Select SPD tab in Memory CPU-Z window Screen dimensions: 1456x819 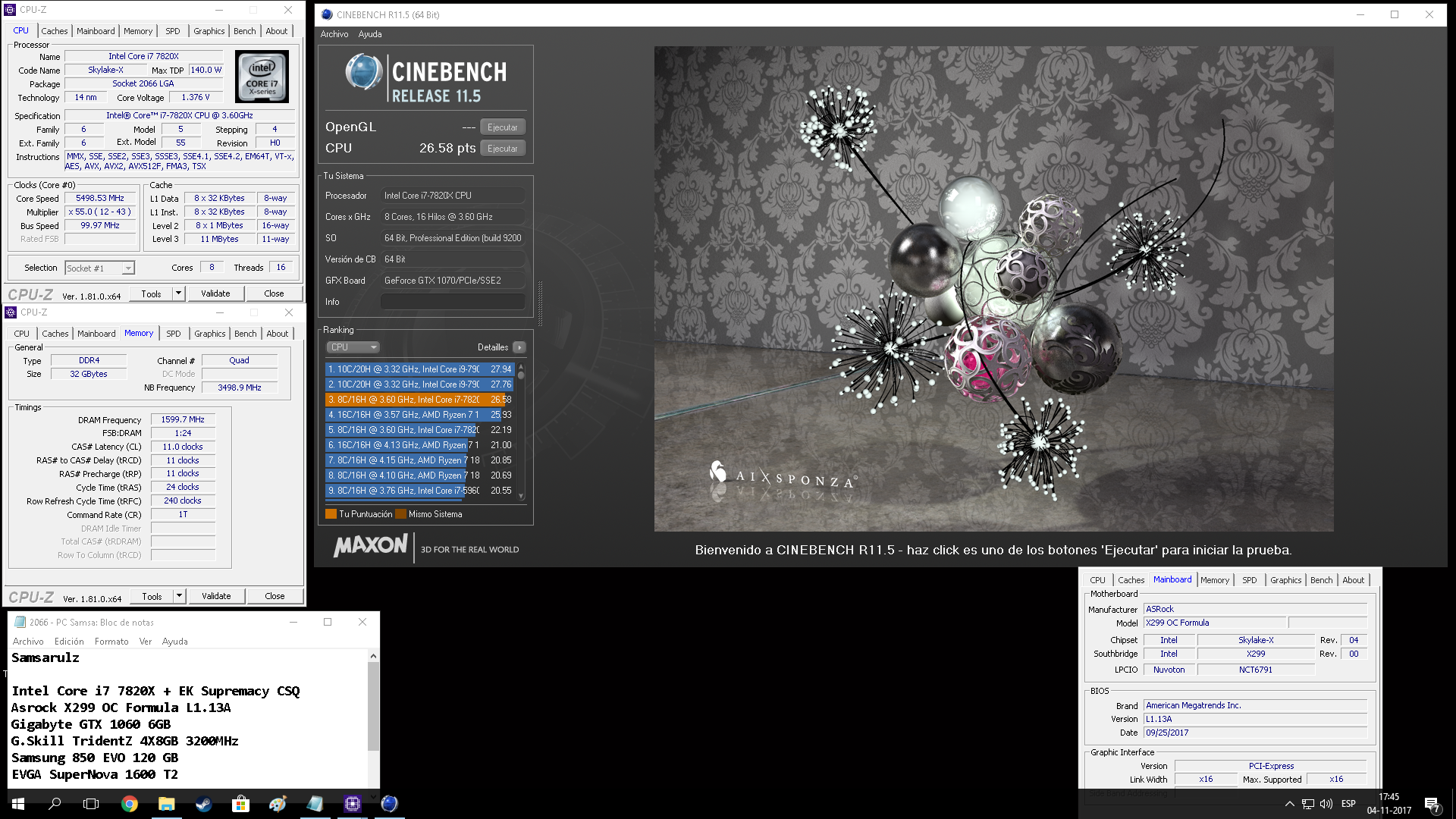(x=174, y=334)
